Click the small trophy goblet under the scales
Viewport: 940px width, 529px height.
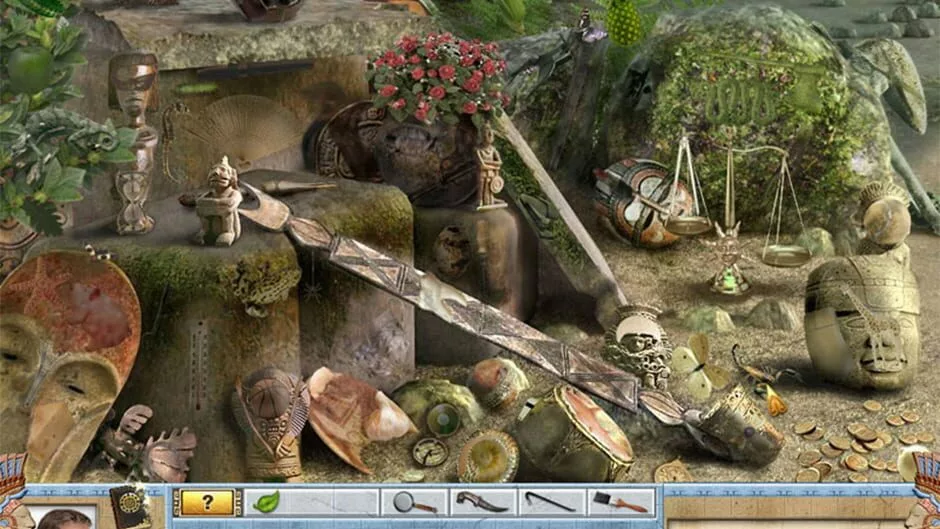pyautogui.click(x=728, y=259)
